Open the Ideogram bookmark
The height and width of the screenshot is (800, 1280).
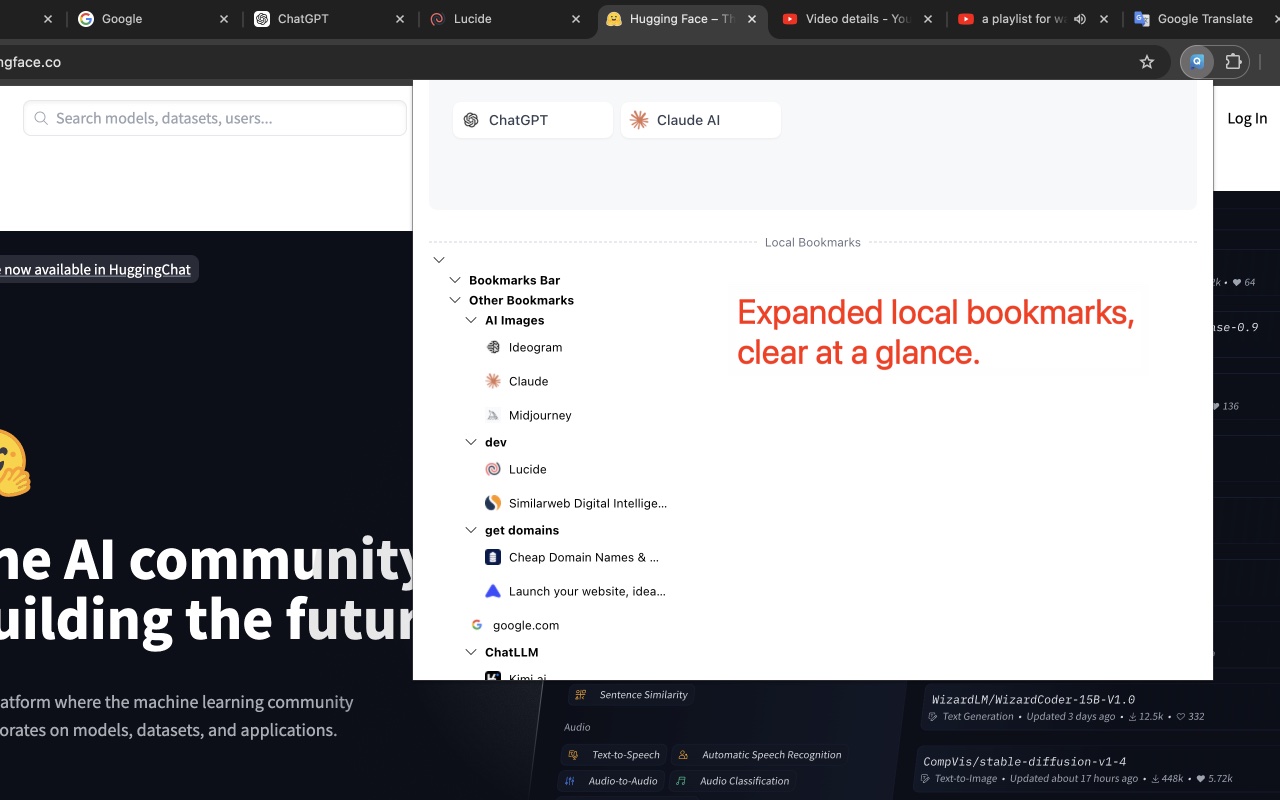(535, 347)
